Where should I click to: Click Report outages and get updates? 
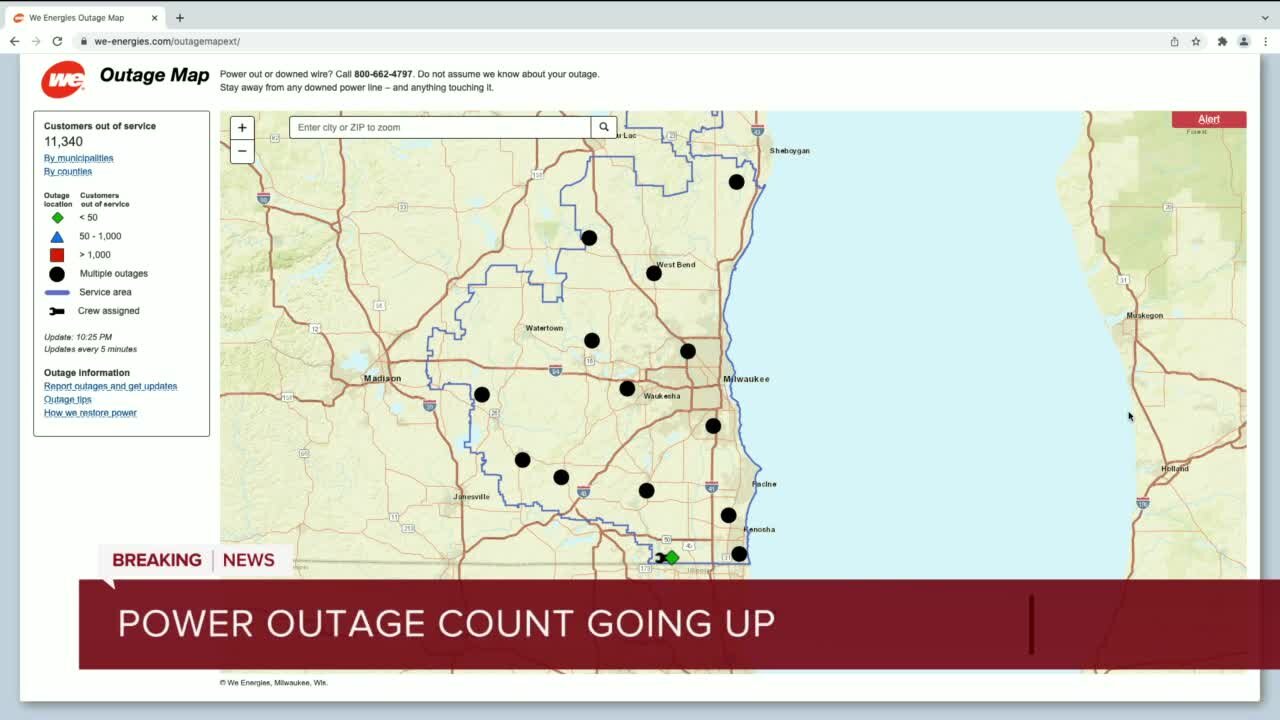[110, 386]
